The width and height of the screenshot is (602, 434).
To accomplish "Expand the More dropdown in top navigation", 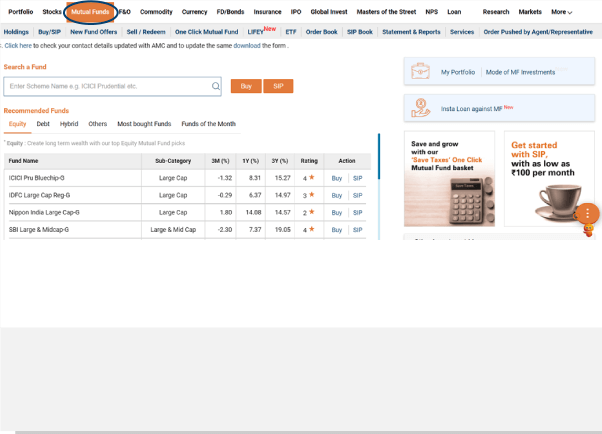I will (x=562, y=12).
